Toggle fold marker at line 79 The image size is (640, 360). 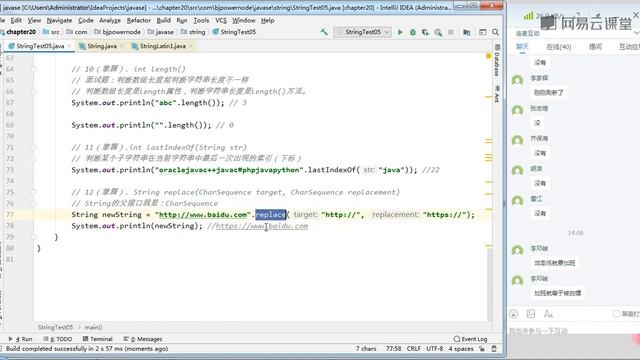tap(34, 237)
